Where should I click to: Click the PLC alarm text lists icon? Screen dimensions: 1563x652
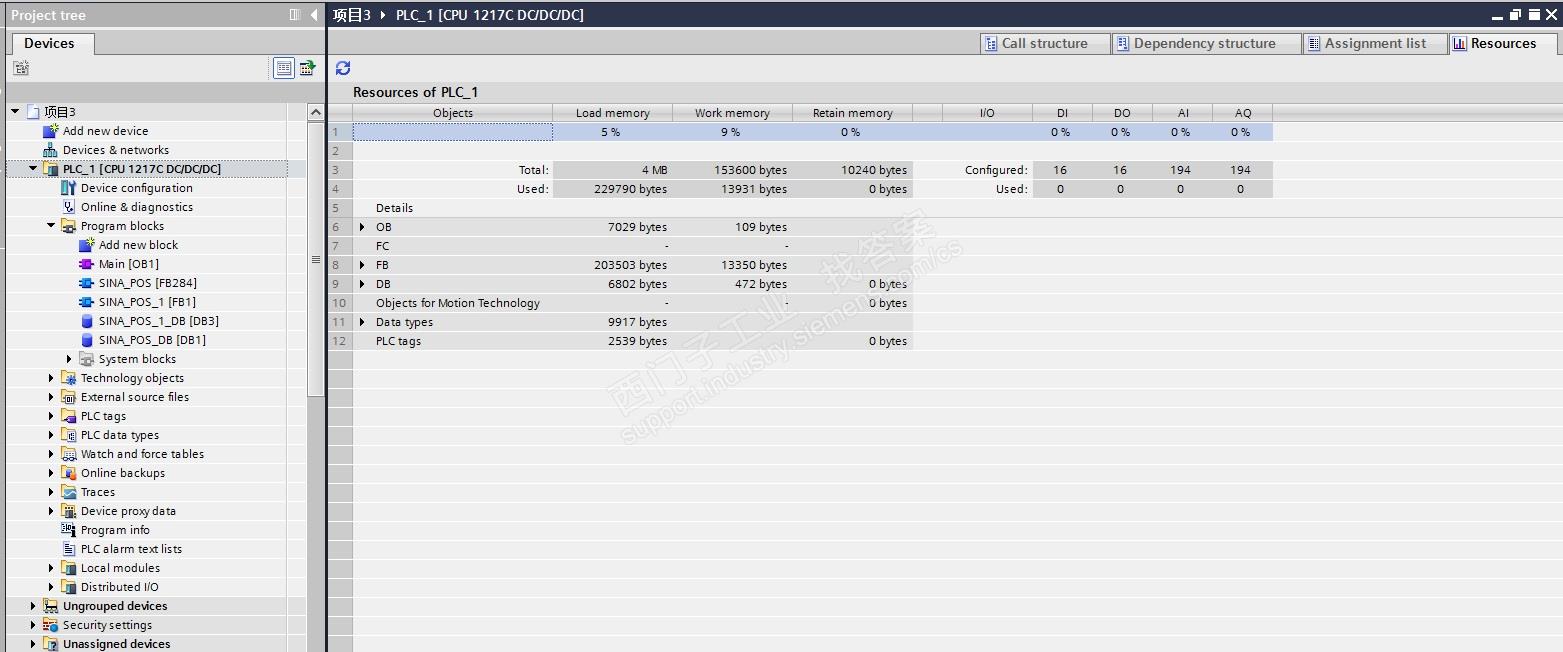69,549
